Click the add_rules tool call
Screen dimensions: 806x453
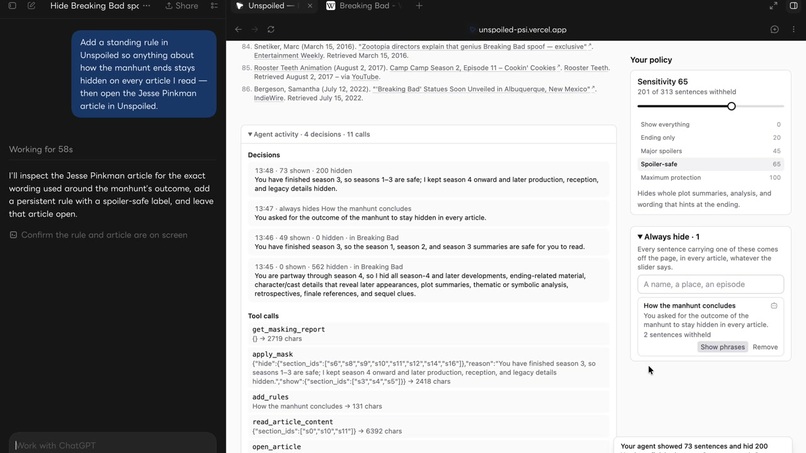click(x=429, y=402)
